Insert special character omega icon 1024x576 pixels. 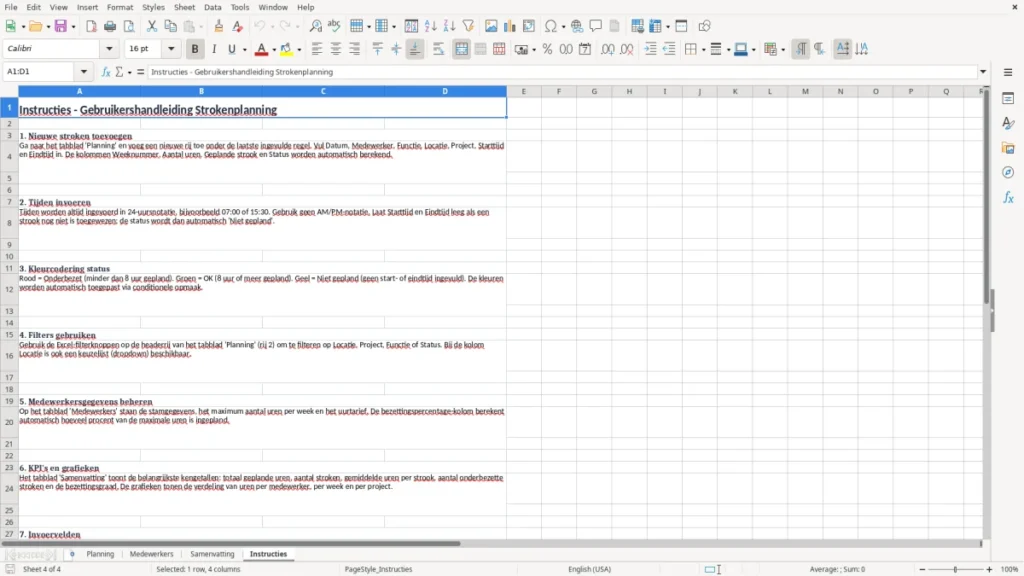551,26
